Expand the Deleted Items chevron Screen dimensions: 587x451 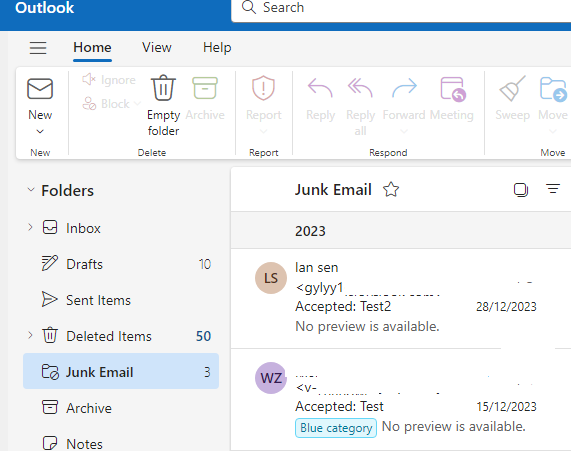pos(30,335)
